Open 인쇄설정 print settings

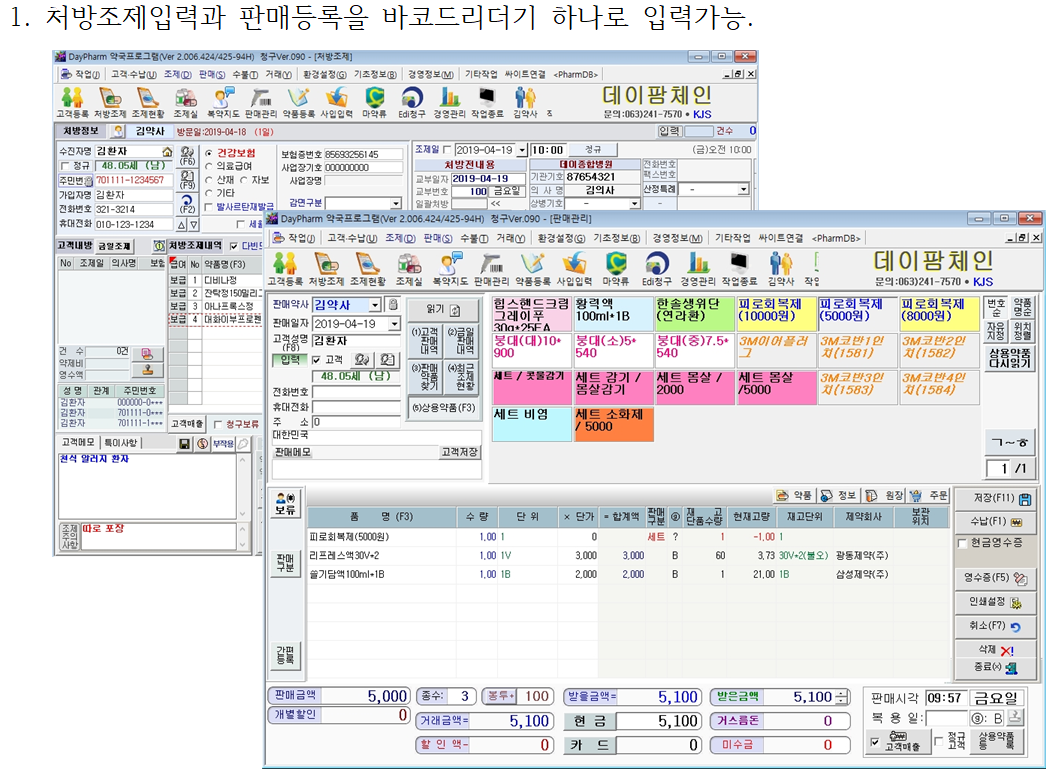click(x=996, y=603)
